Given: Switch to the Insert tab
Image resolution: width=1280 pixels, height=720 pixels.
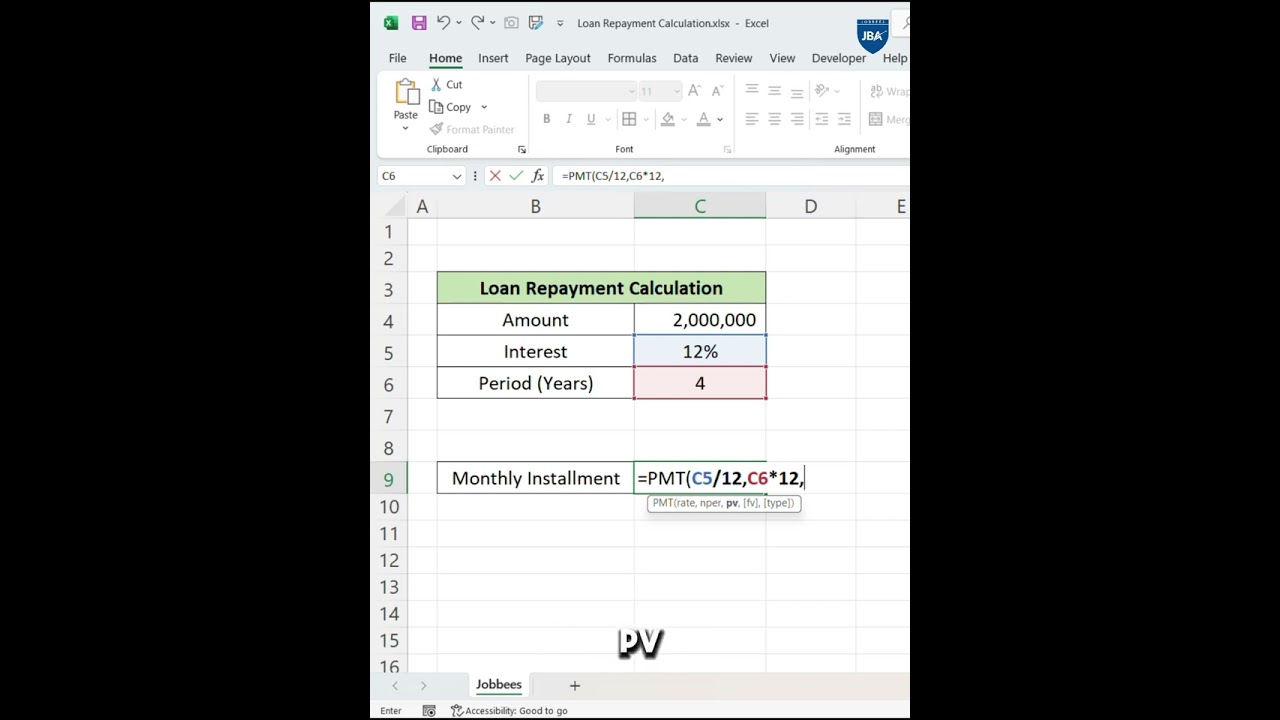Looking at the screenshot, I should point(493,58).
